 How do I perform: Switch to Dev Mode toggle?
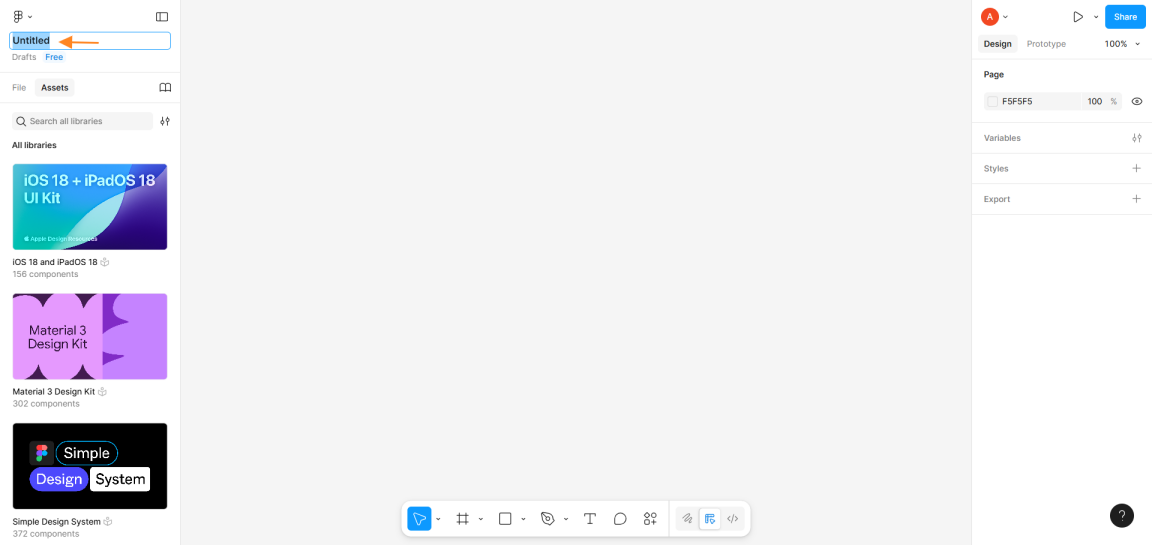point(733,519)
